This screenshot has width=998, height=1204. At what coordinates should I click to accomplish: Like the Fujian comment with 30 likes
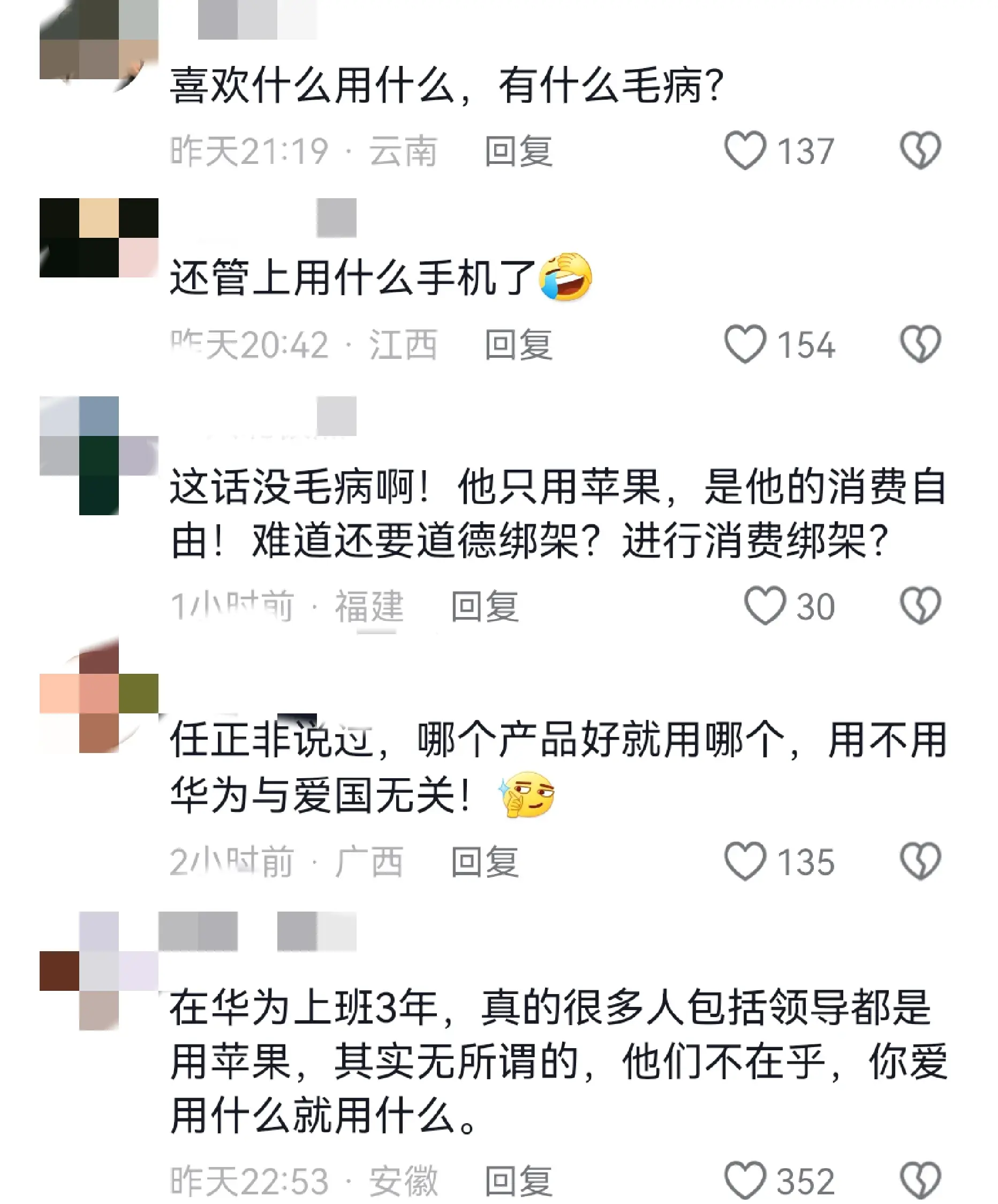tap(765, 605)
